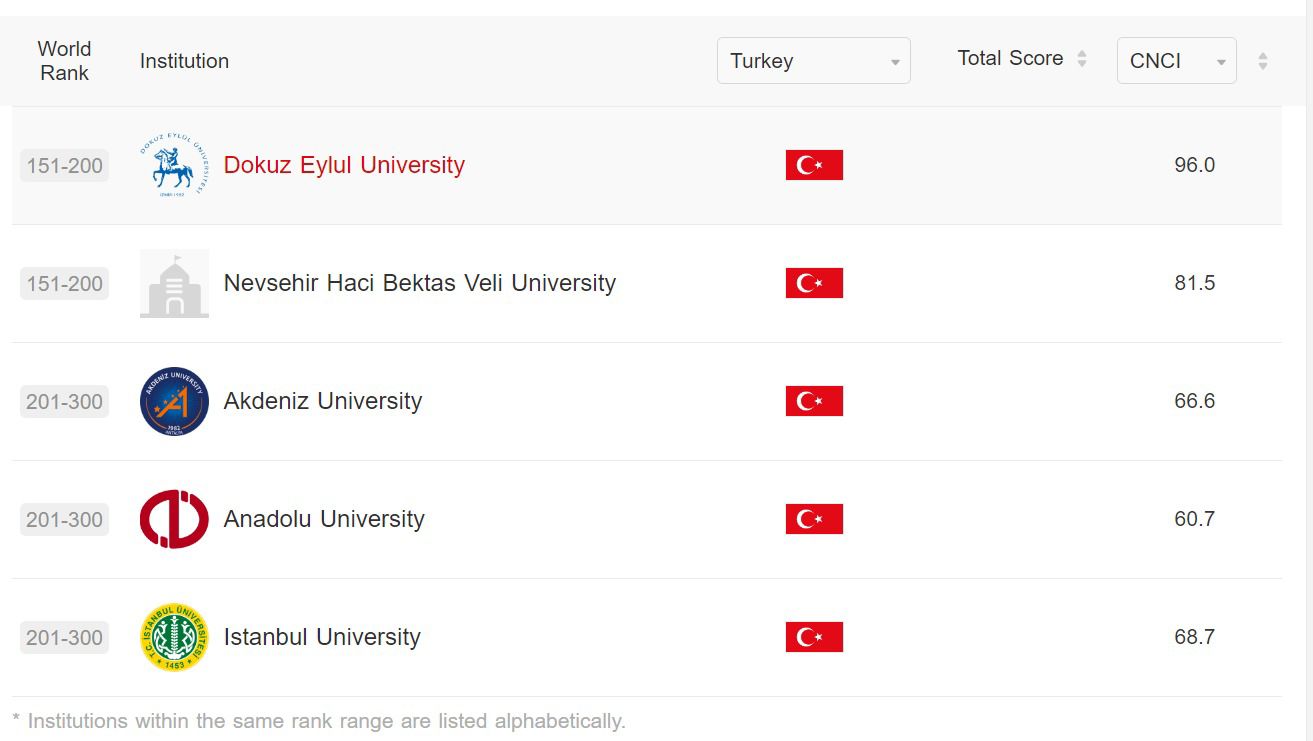Click Dokuz Eylul's 151-200 rank badge
This screenshot has width=1313, height=741.
[65, 166]
